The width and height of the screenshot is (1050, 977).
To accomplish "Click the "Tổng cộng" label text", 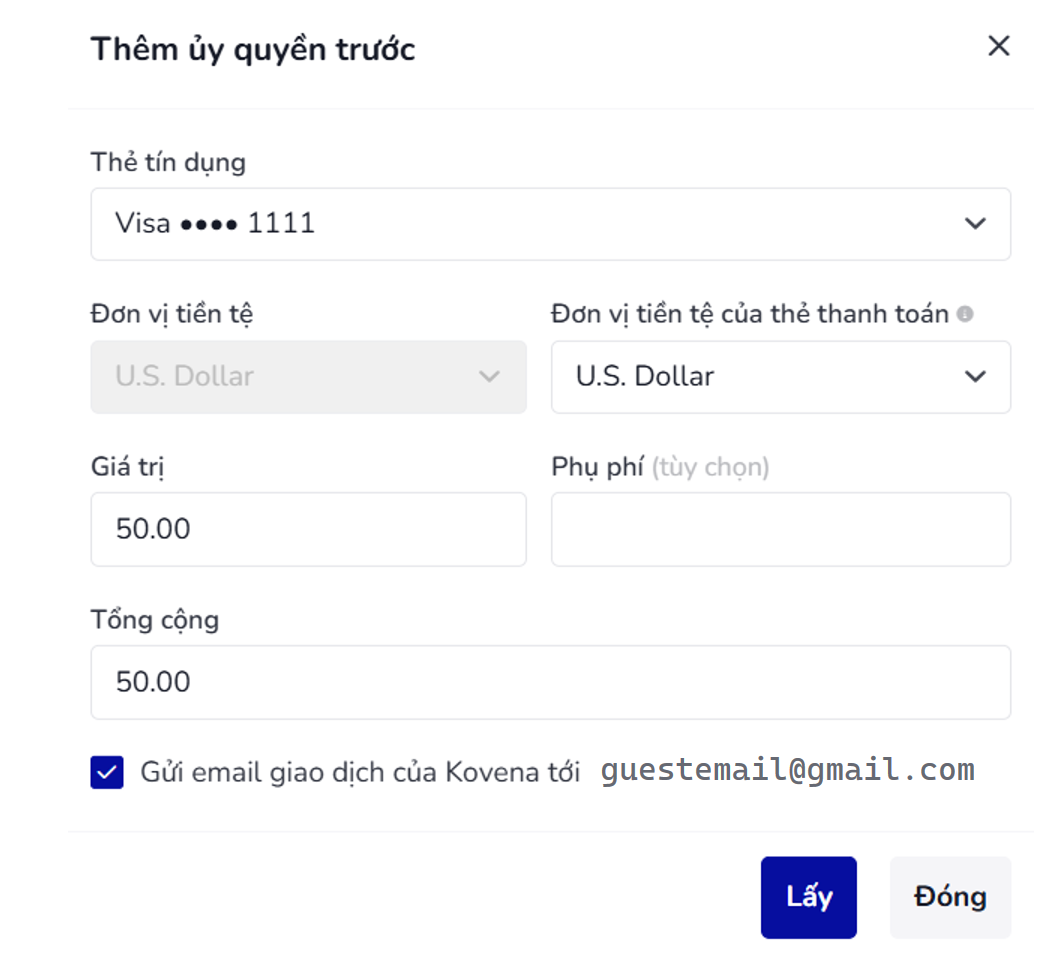I will (155, 620).
